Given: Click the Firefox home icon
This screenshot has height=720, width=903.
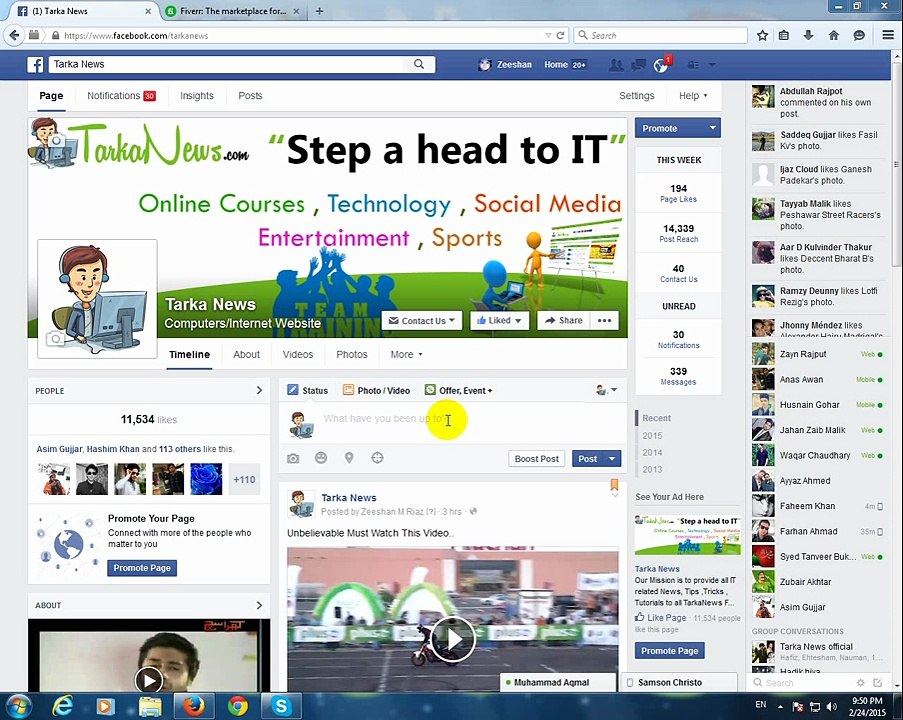Looking at the screenshot, I should click(833, 35).
